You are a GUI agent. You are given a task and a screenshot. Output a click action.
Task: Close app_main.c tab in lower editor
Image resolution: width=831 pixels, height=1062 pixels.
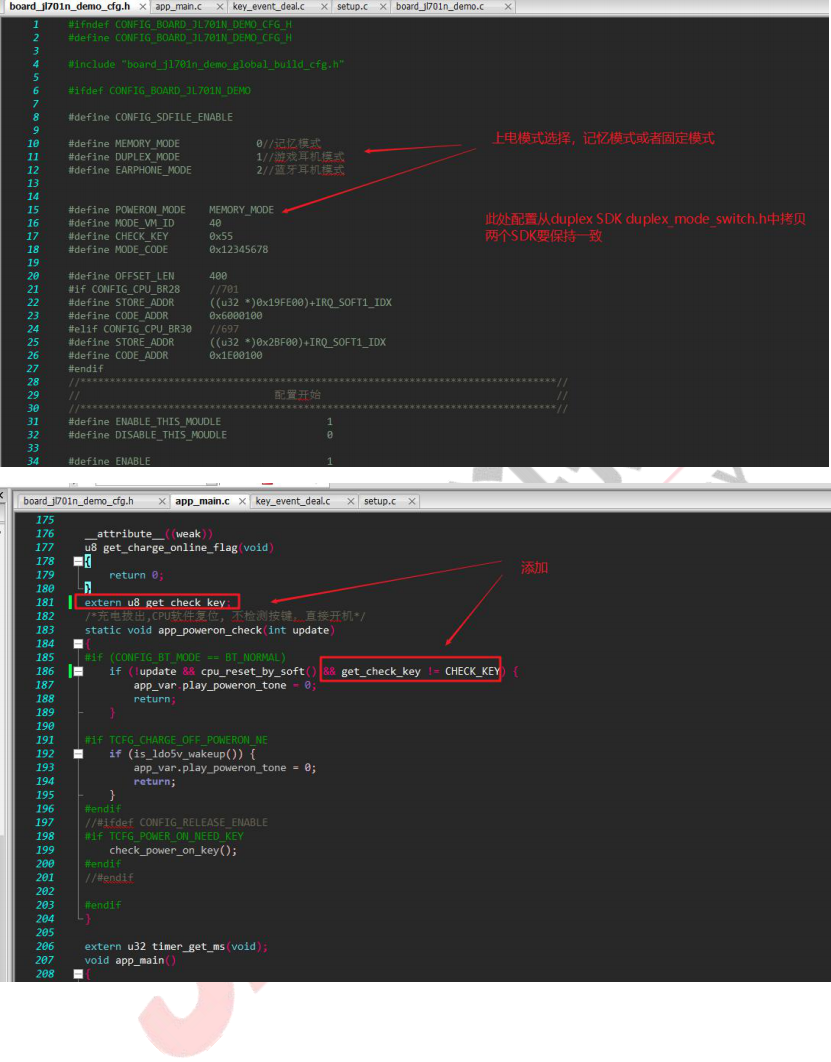(242, 501)
